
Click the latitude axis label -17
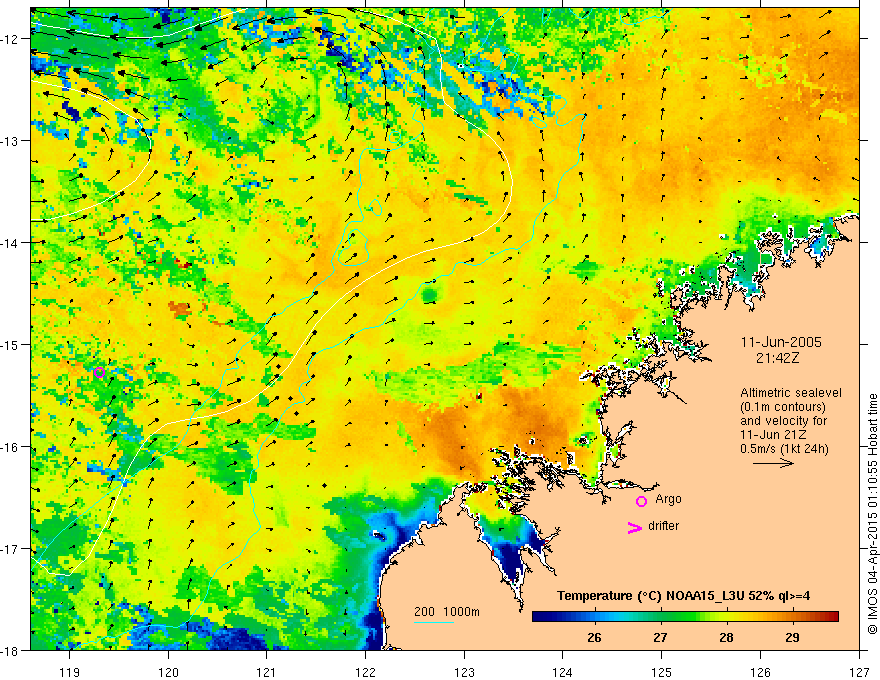(x=10, y=549)
